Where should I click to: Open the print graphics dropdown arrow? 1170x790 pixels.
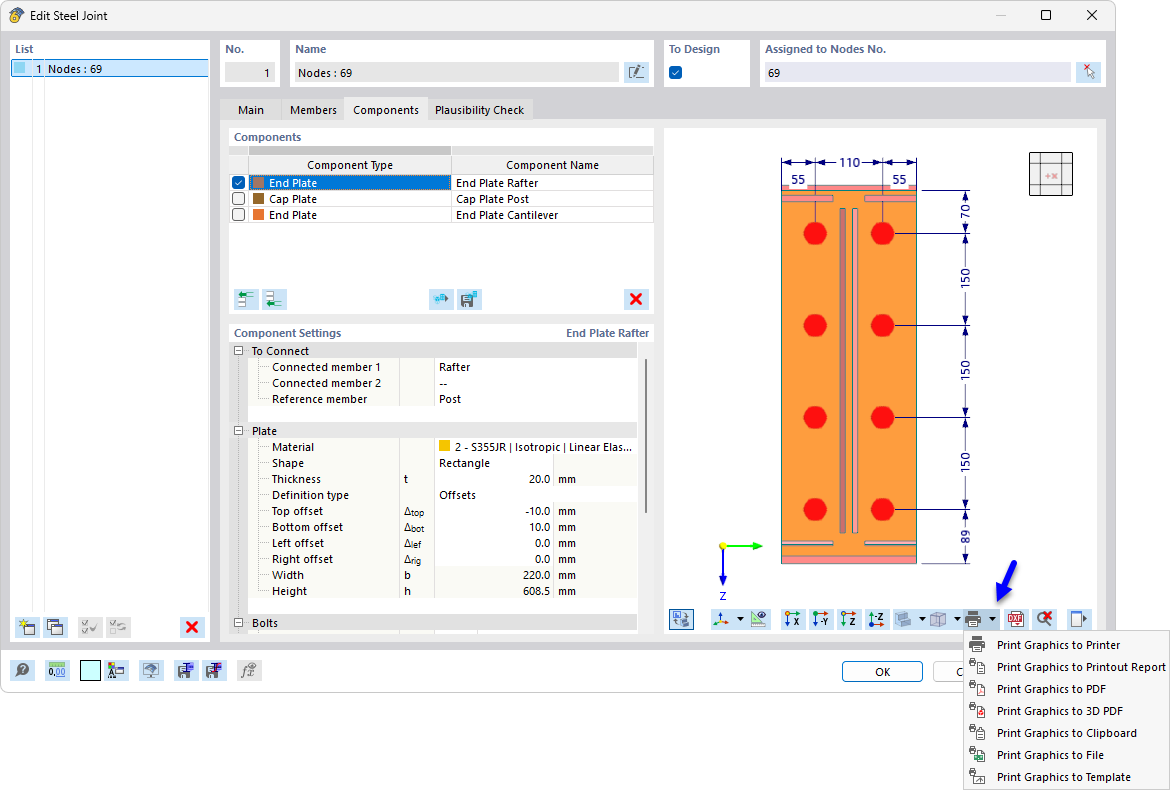pyautogui.click(x=992, y=618)
